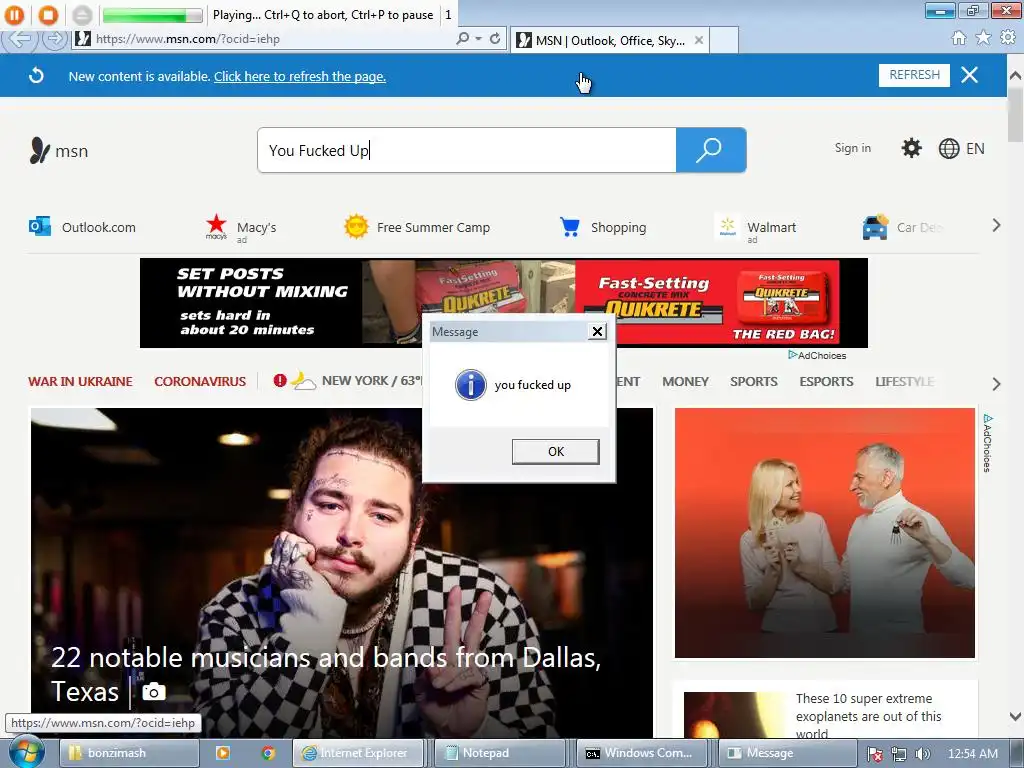Open a new blank tab

pyautogui.click(x=724, y=40)
